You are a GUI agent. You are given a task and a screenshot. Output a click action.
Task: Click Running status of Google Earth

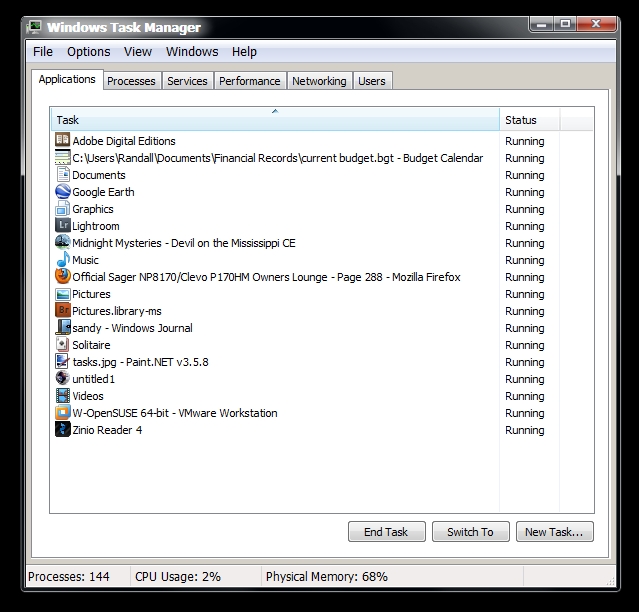coord(525,192)
